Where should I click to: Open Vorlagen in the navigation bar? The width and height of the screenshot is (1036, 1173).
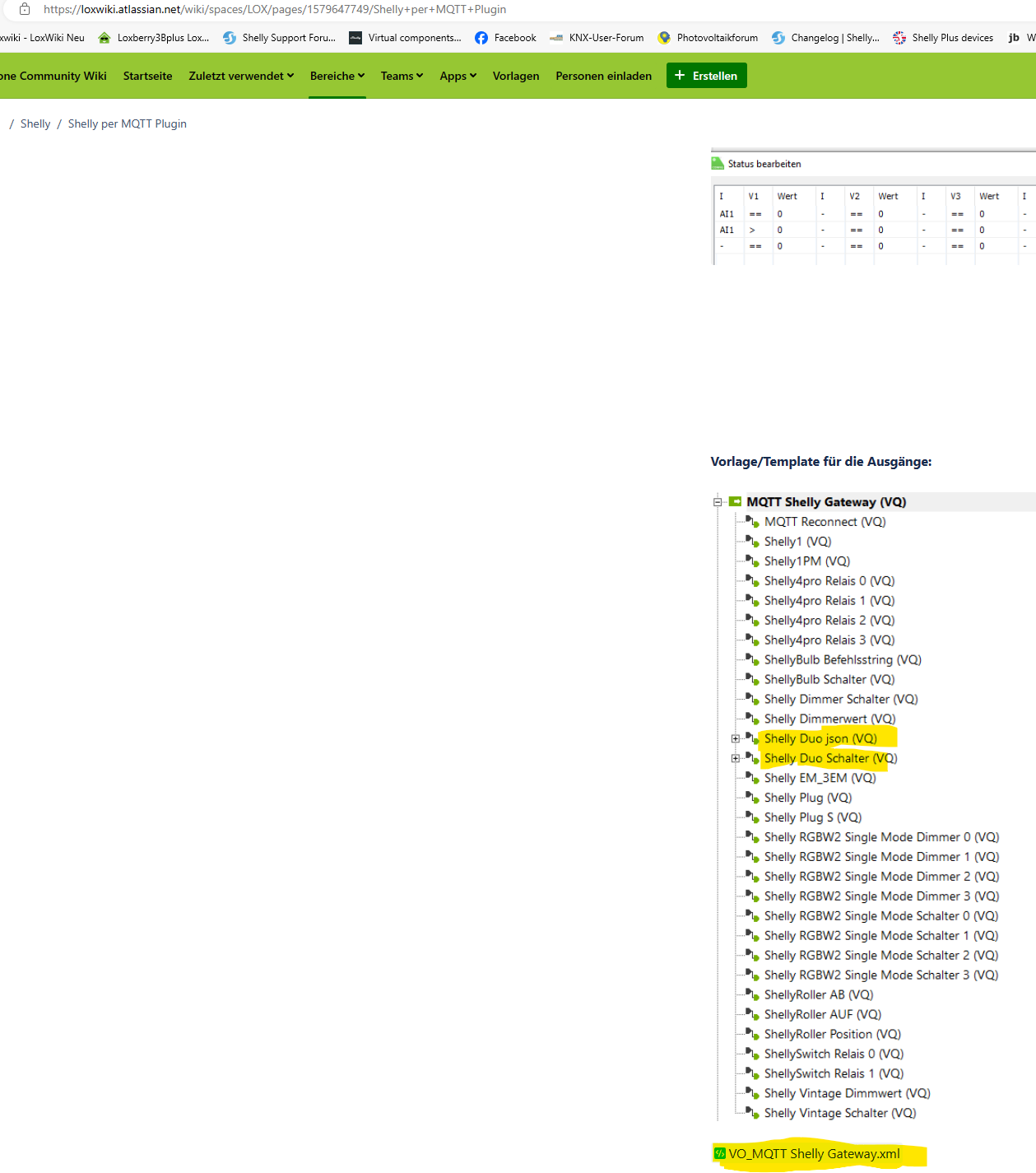(516, 76)
